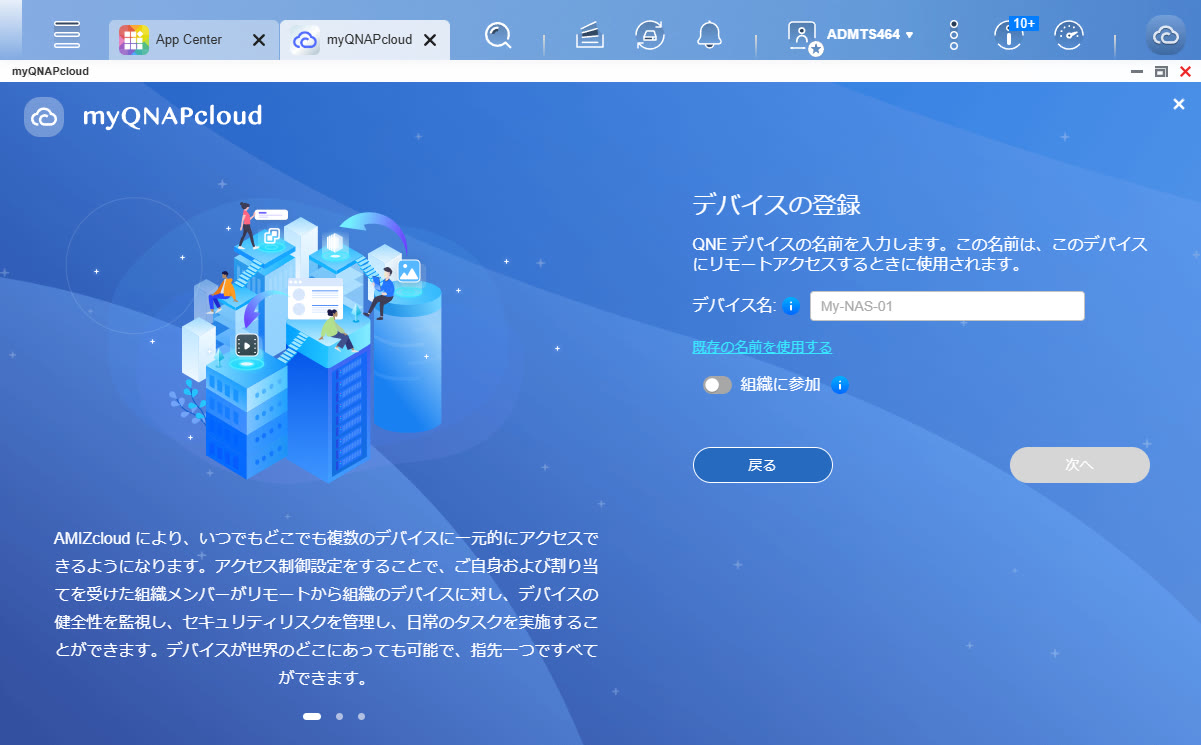Expand the ADMTS464 user dropdown

868,35
